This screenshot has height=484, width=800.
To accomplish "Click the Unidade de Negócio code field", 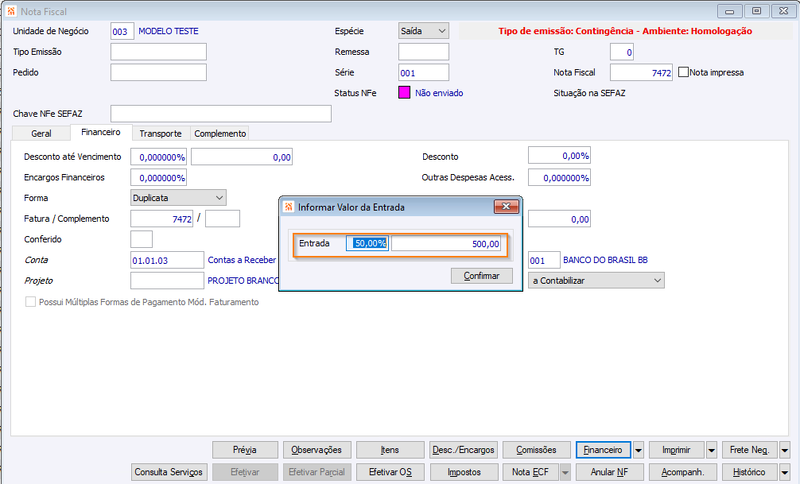I will tap(122, 31).
